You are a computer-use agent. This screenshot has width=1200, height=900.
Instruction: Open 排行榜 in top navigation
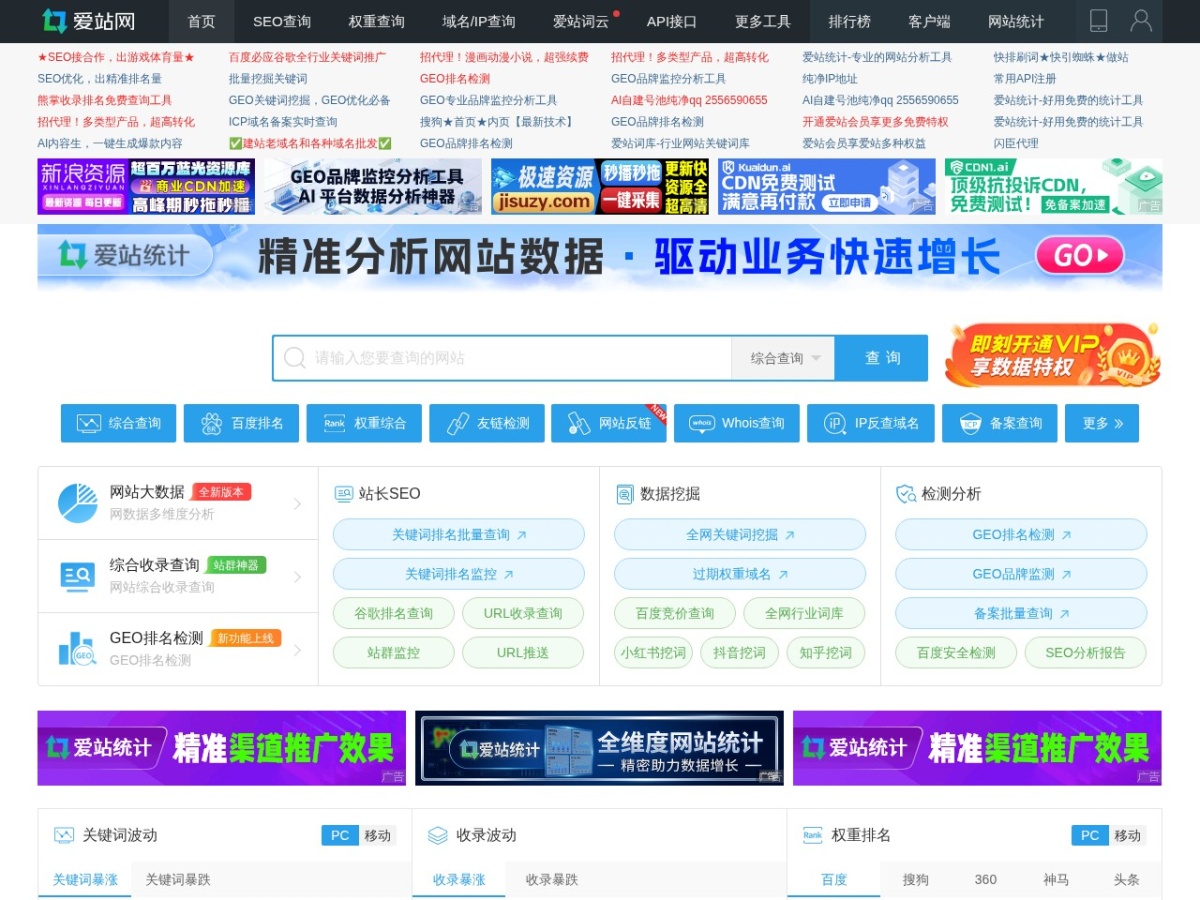(849, 21)
